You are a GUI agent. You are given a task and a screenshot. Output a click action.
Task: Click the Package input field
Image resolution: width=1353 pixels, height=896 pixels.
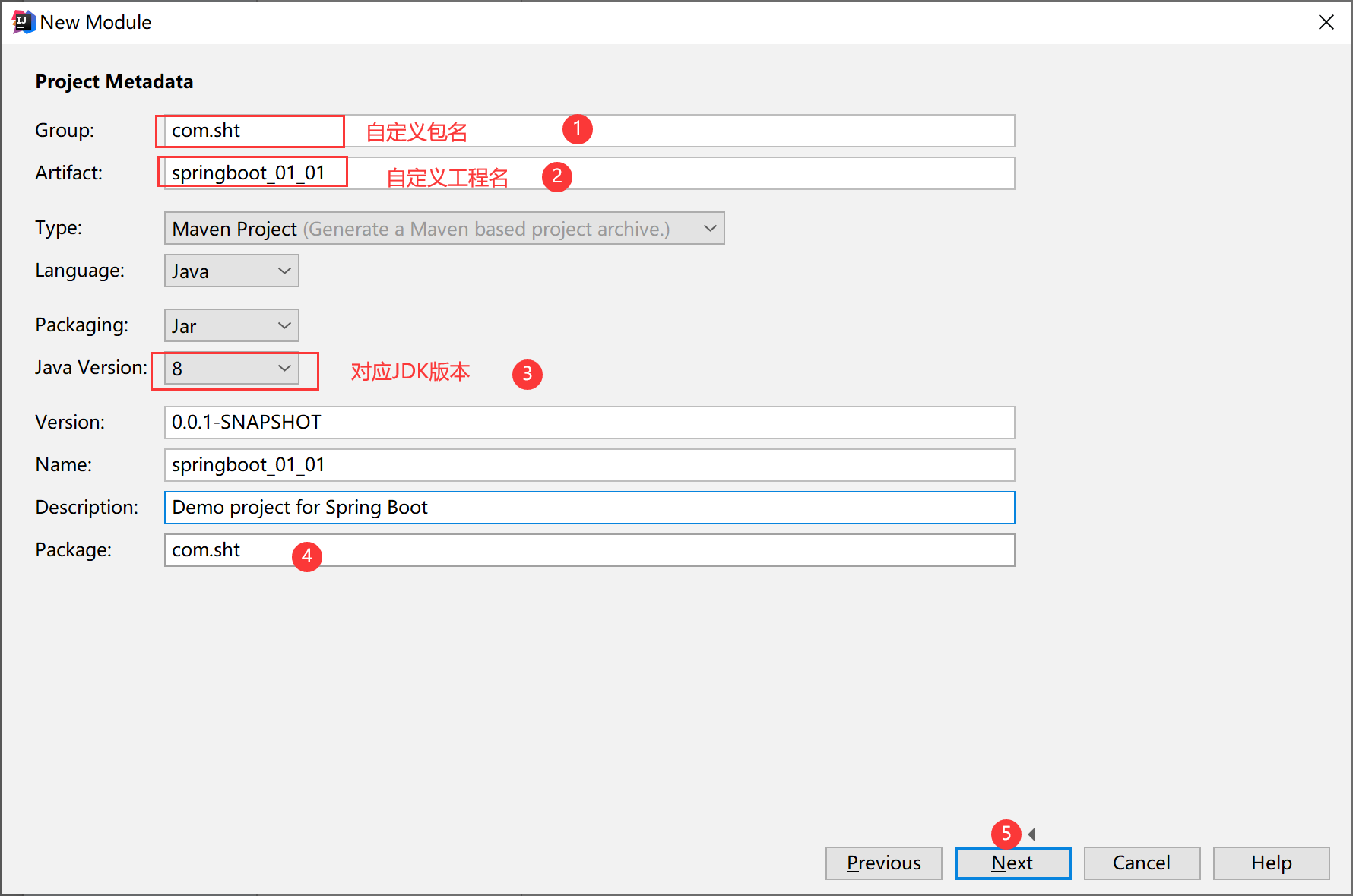point(589,550)
